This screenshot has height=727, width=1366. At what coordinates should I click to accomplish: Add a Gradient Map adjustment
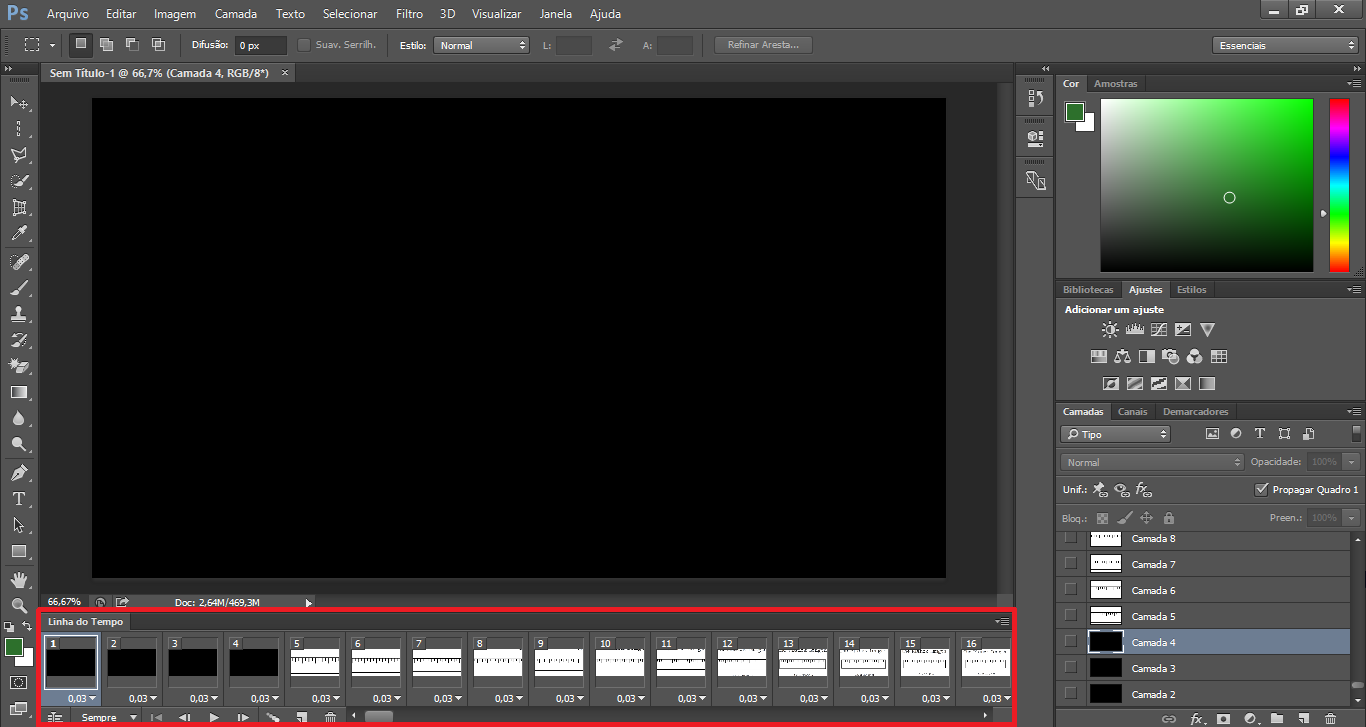tap(1207, 383)
